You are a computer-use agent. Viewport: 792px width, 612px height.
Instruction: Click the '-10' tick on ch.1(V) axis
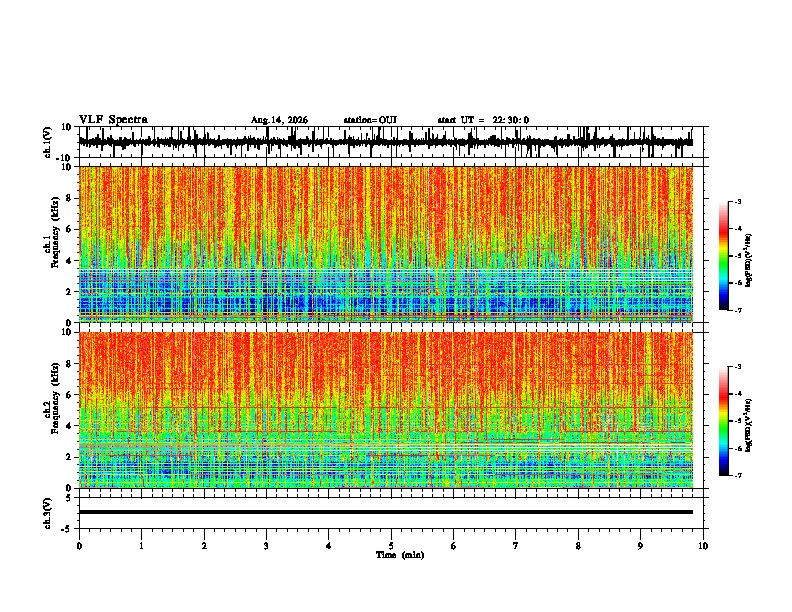[65, 158]
